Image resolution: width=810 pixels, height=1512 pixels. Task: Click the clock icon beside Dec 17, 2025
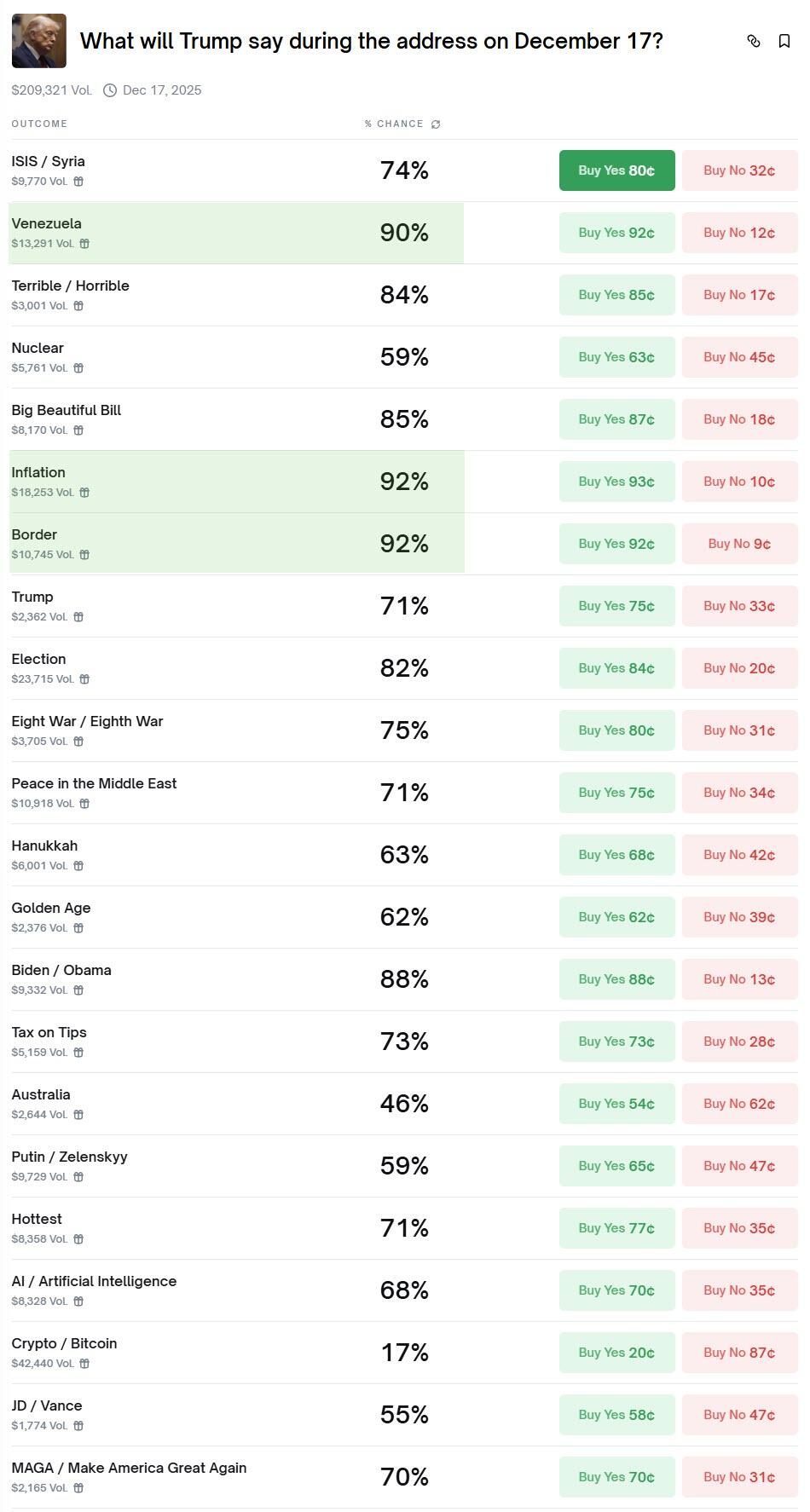pyautogui.click(x=110, y=90)
